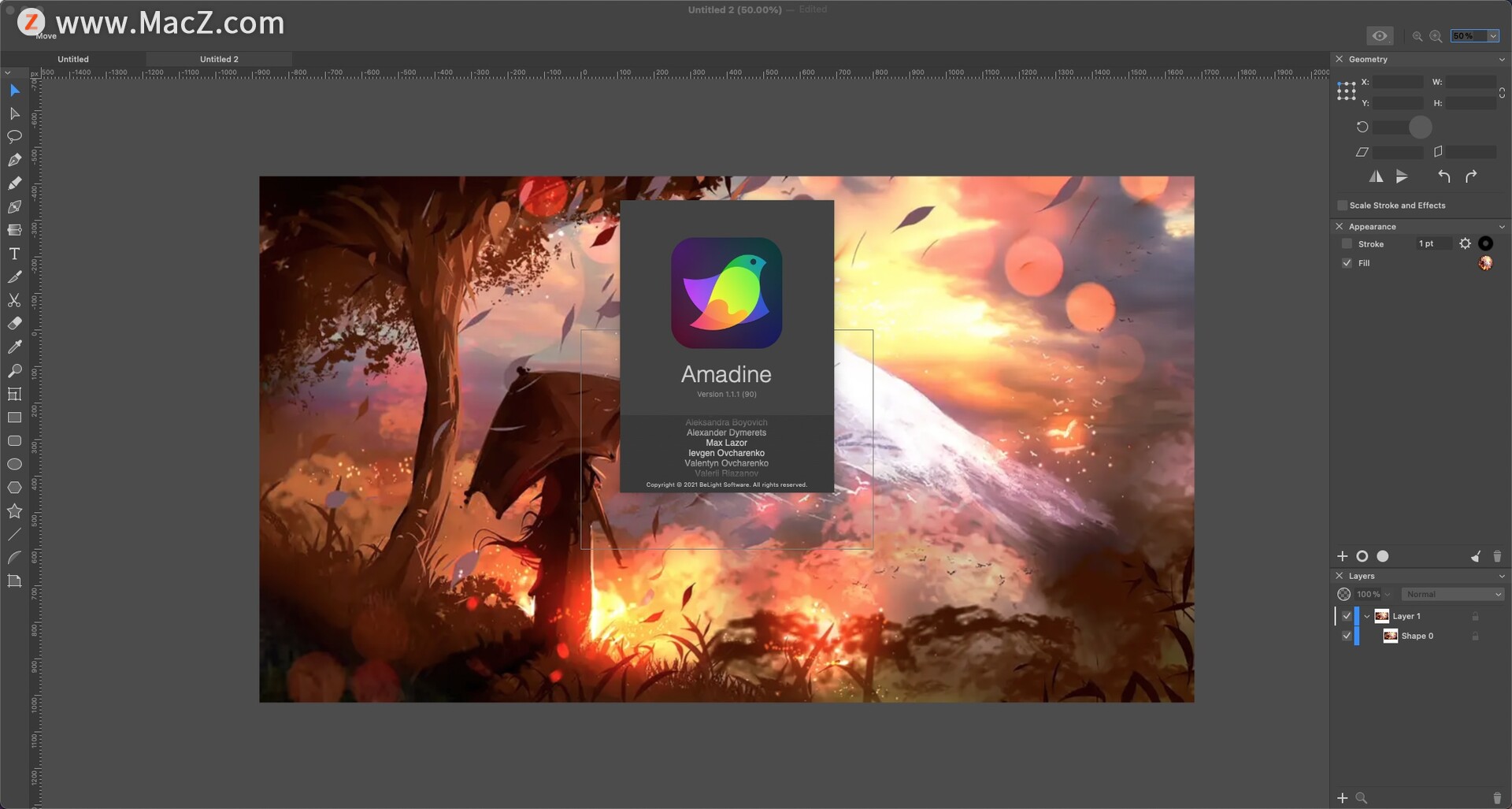Select the Move selection arrow tool
This screenshot has width=1512, height=809.
14,91
